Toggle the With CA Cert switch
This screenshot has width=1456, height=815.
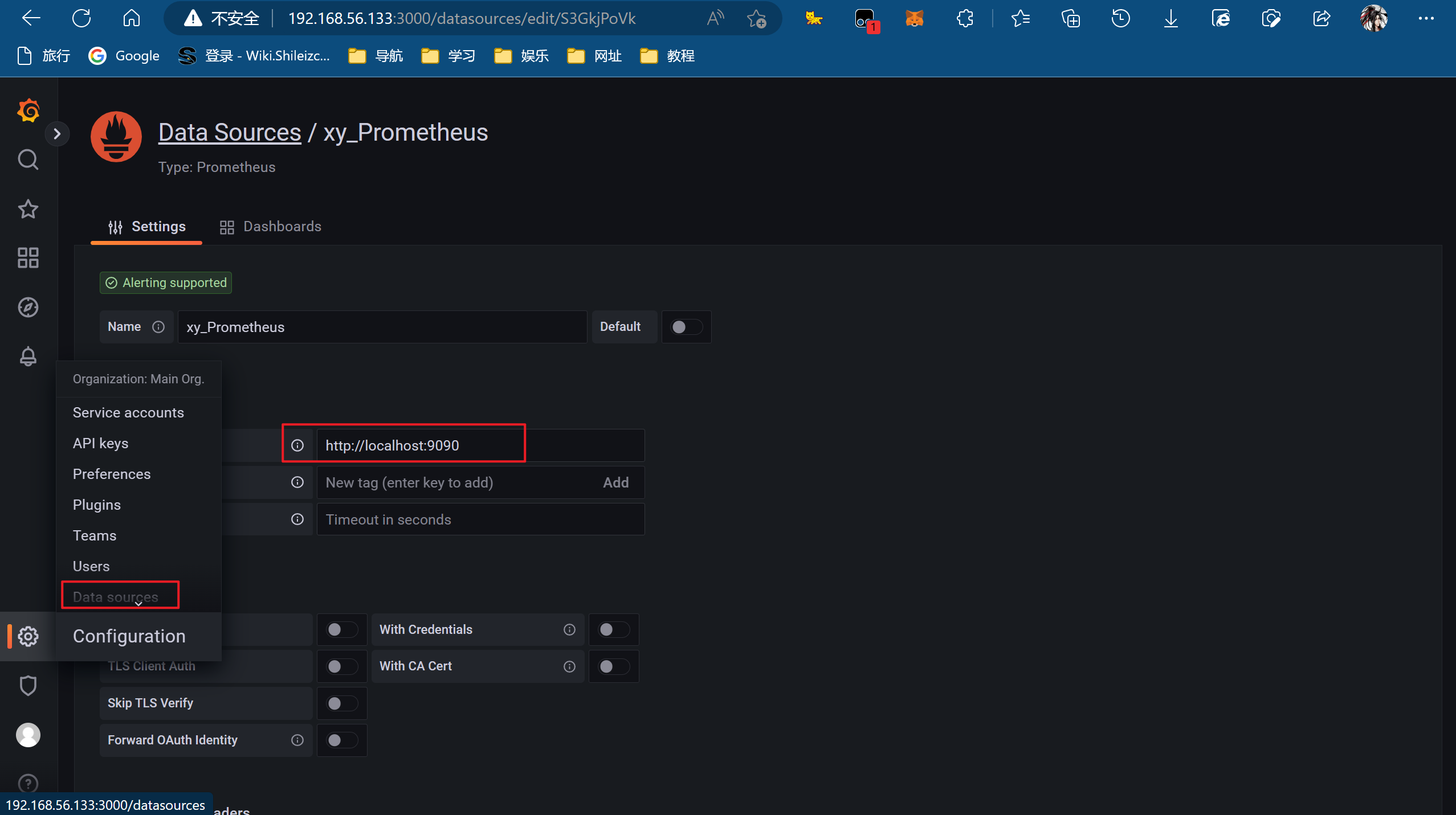(x=614, y=666)
